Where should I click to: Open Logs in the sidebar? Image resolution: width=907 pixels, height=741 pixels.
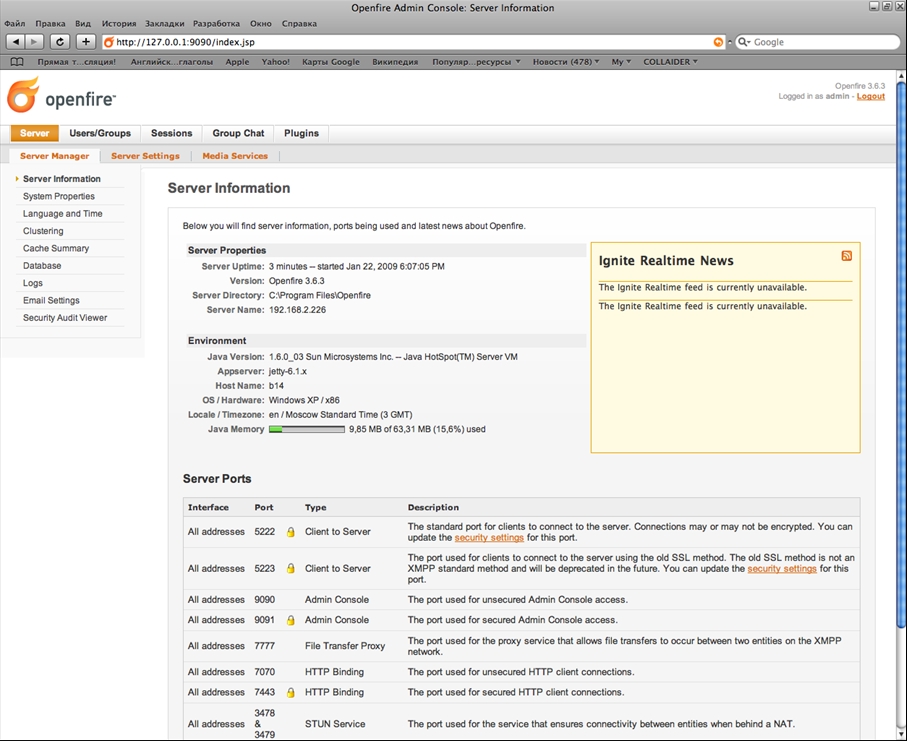(x=33, y=283)
